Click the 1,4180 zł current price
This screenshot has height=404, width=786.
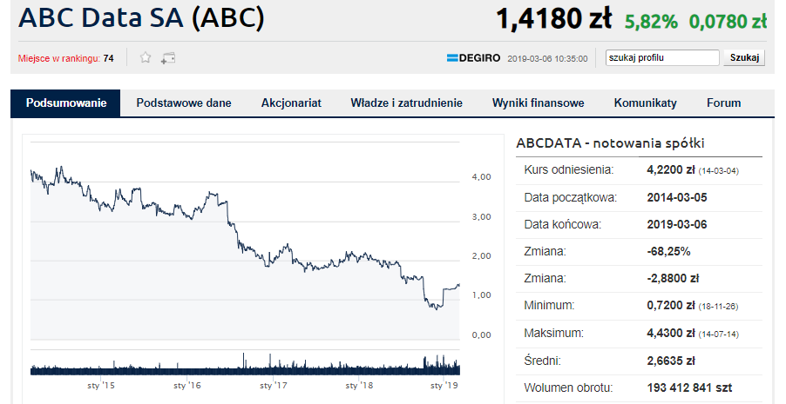pos(554,19)
